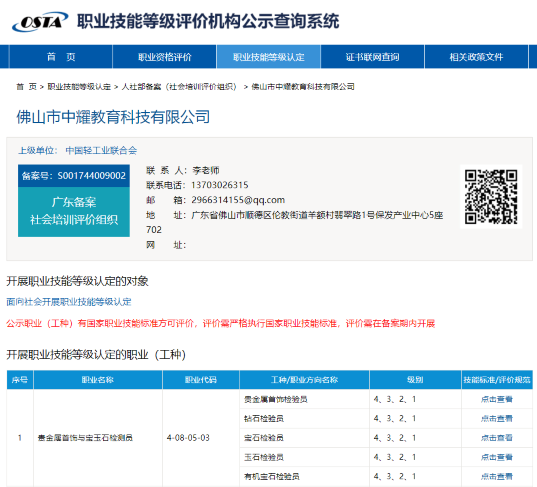This screenshot has height=487, width=537.
Task: Click the 技能标准/评价规范 column header
Action: [x=497, y=379]
